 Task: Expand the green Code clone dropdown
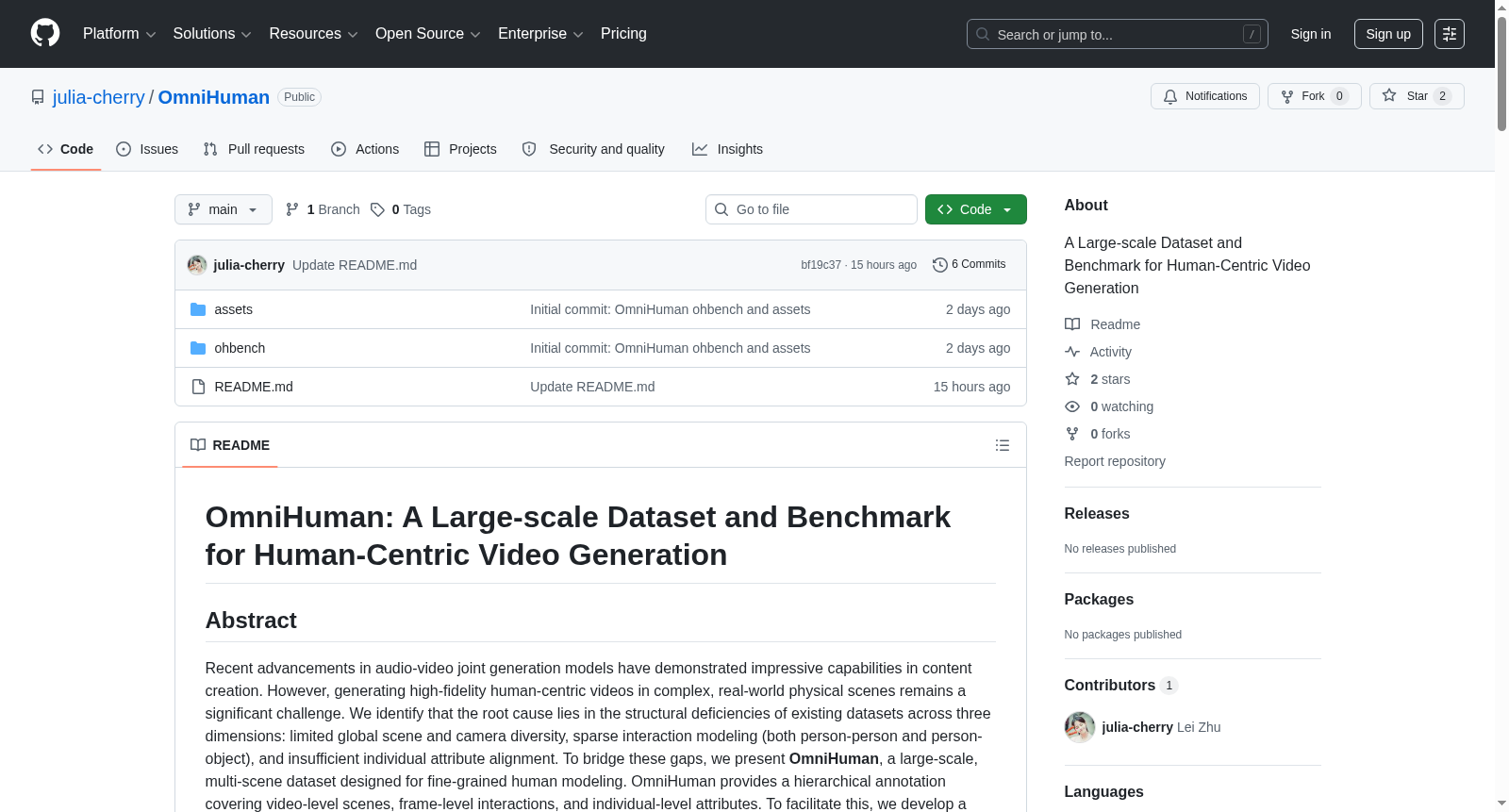[x=976, y=209]
